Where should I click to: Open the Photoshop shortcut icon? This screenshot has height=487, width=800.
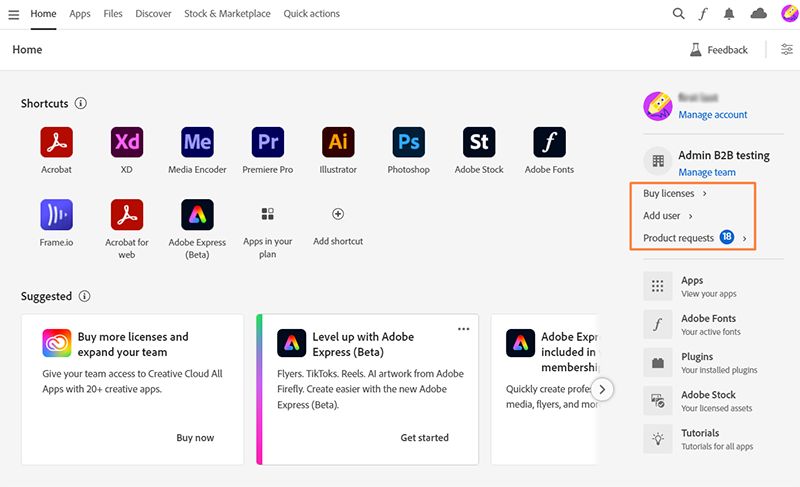coord(408,142)
